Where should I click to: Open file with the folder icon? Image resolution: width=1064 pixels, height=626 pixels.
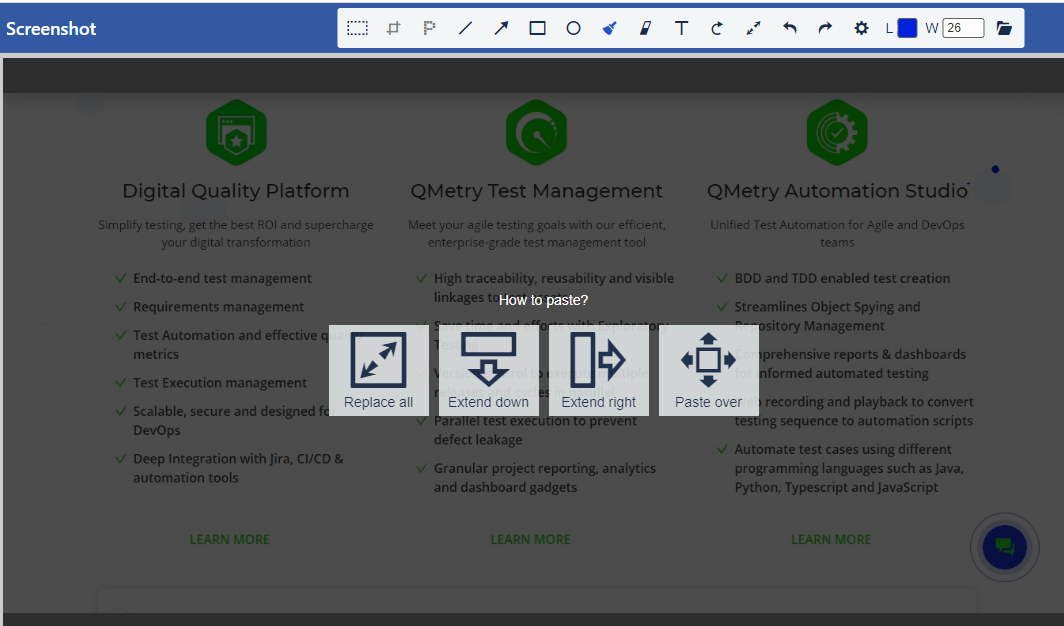point(1004,28)
